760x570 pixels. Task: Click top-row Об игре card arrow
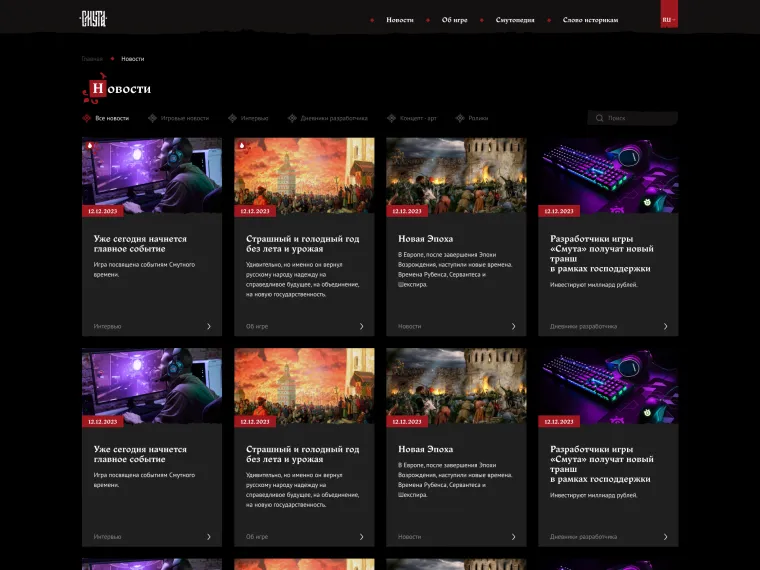tap(362, 326)
